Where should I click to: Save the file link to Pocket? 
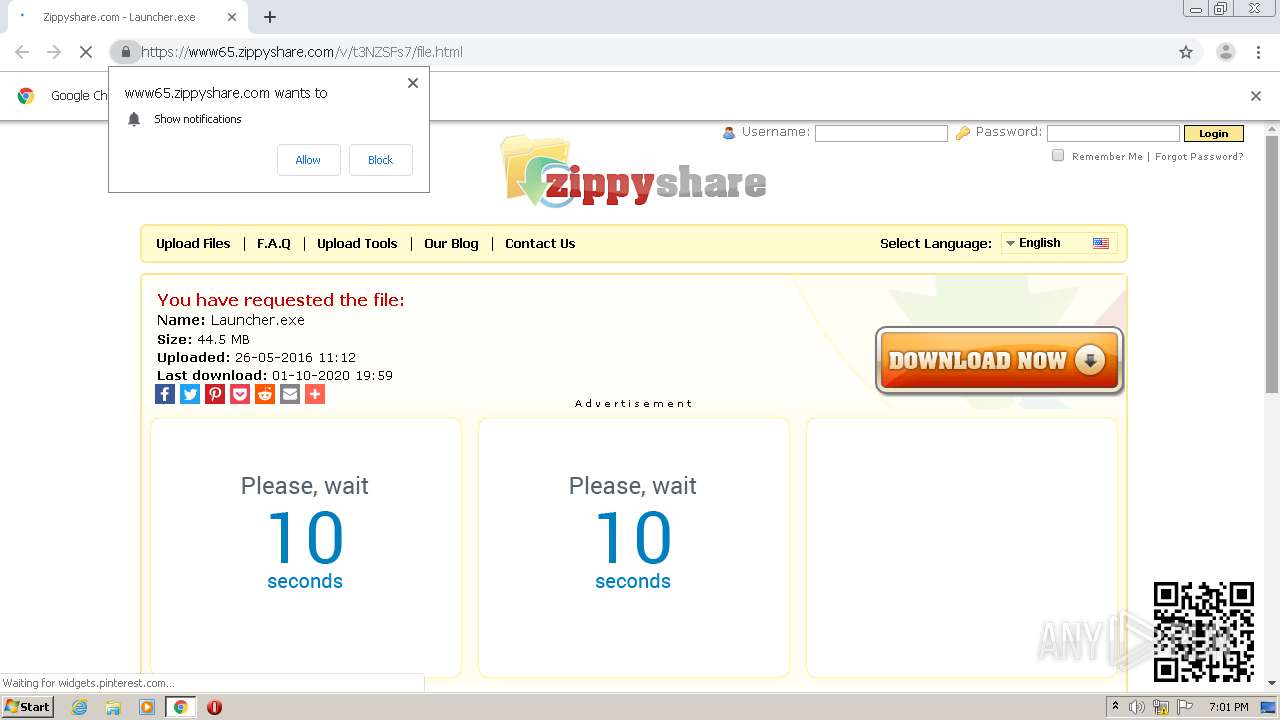[240, 394]
